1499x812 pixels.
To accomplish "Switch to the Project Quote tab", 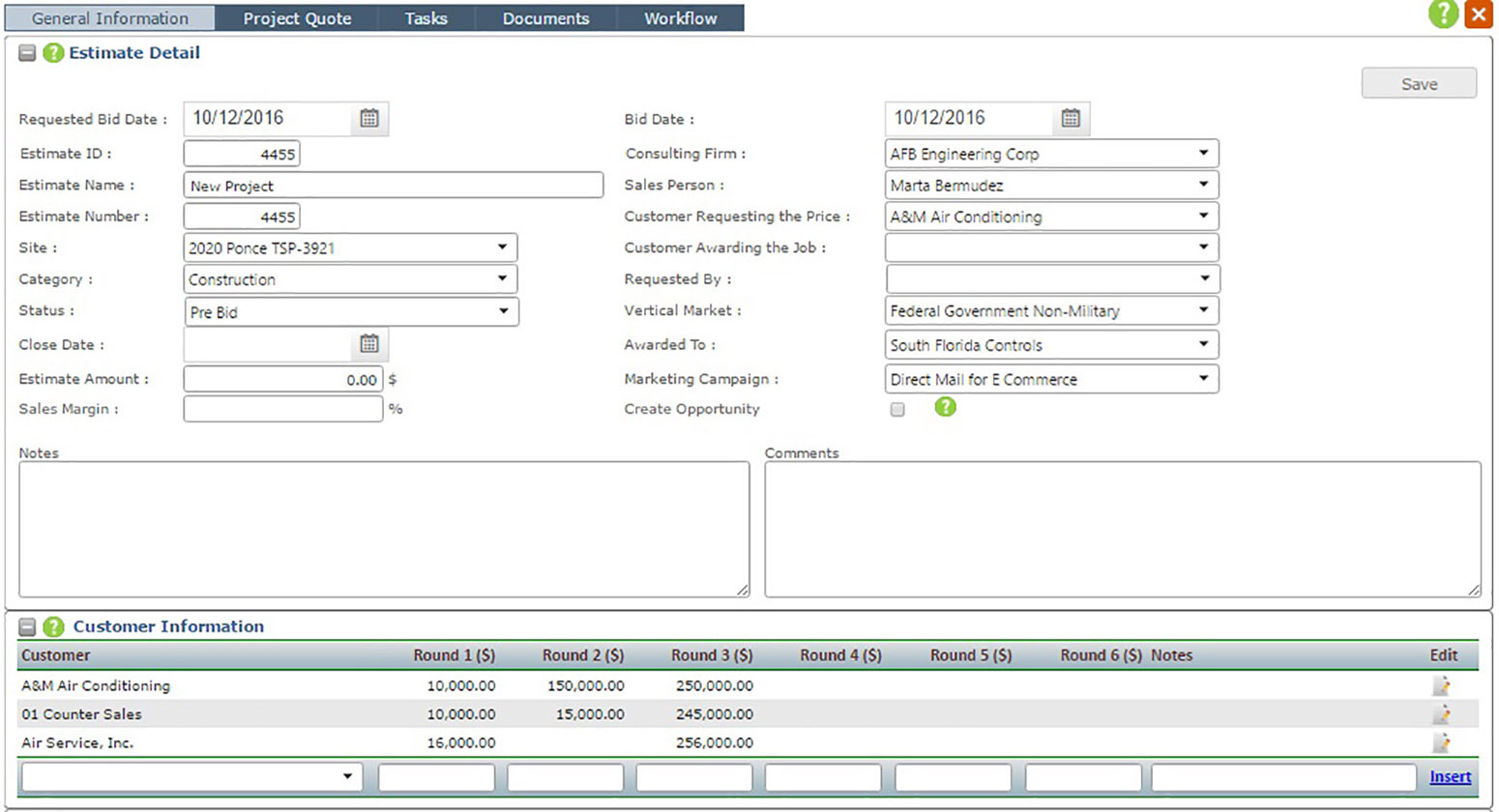I will pos(297,18).
